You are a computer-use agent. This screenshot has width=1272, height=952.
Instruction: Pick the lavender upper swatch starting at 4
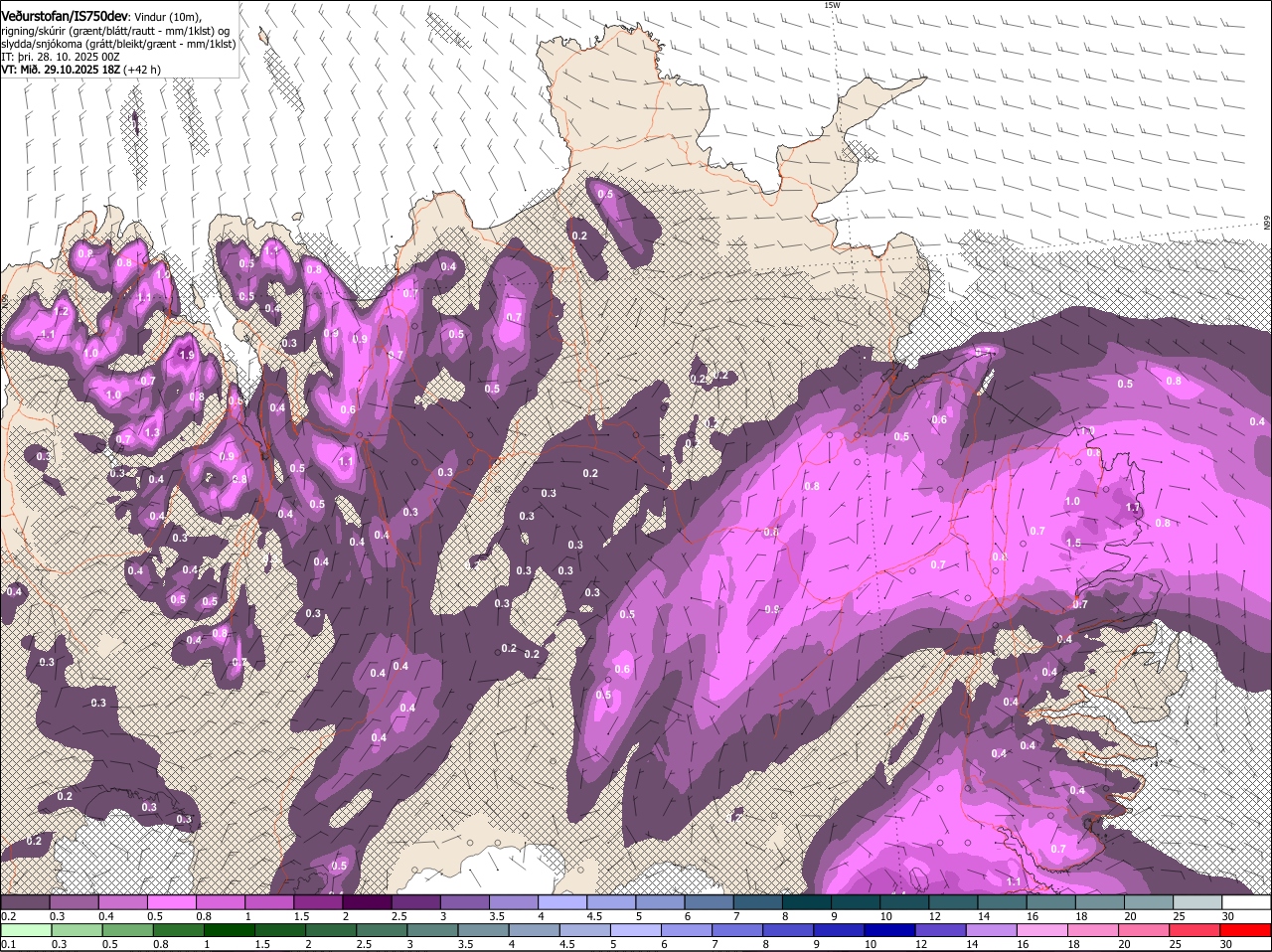[x=562, y=902]
